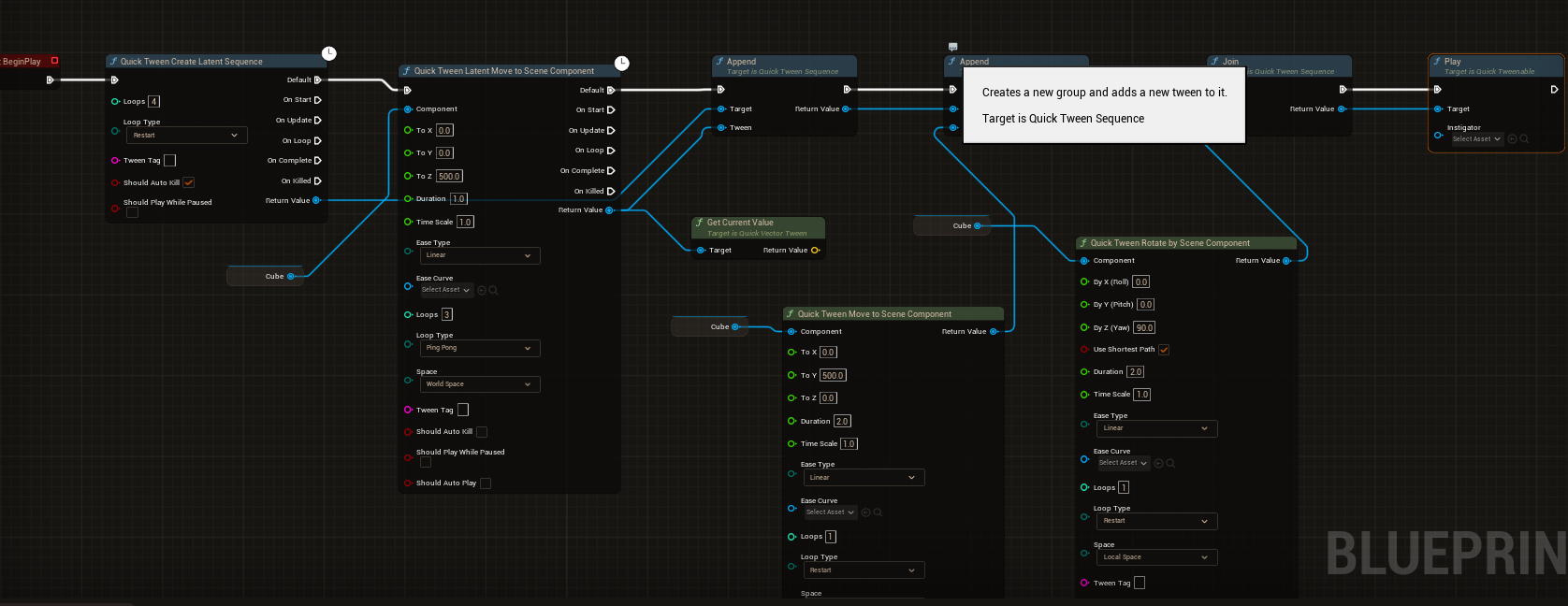Uncheck Should Auto Kill on Create Latent Sequence
The image size is (1568, 606).
coord(189,182)
